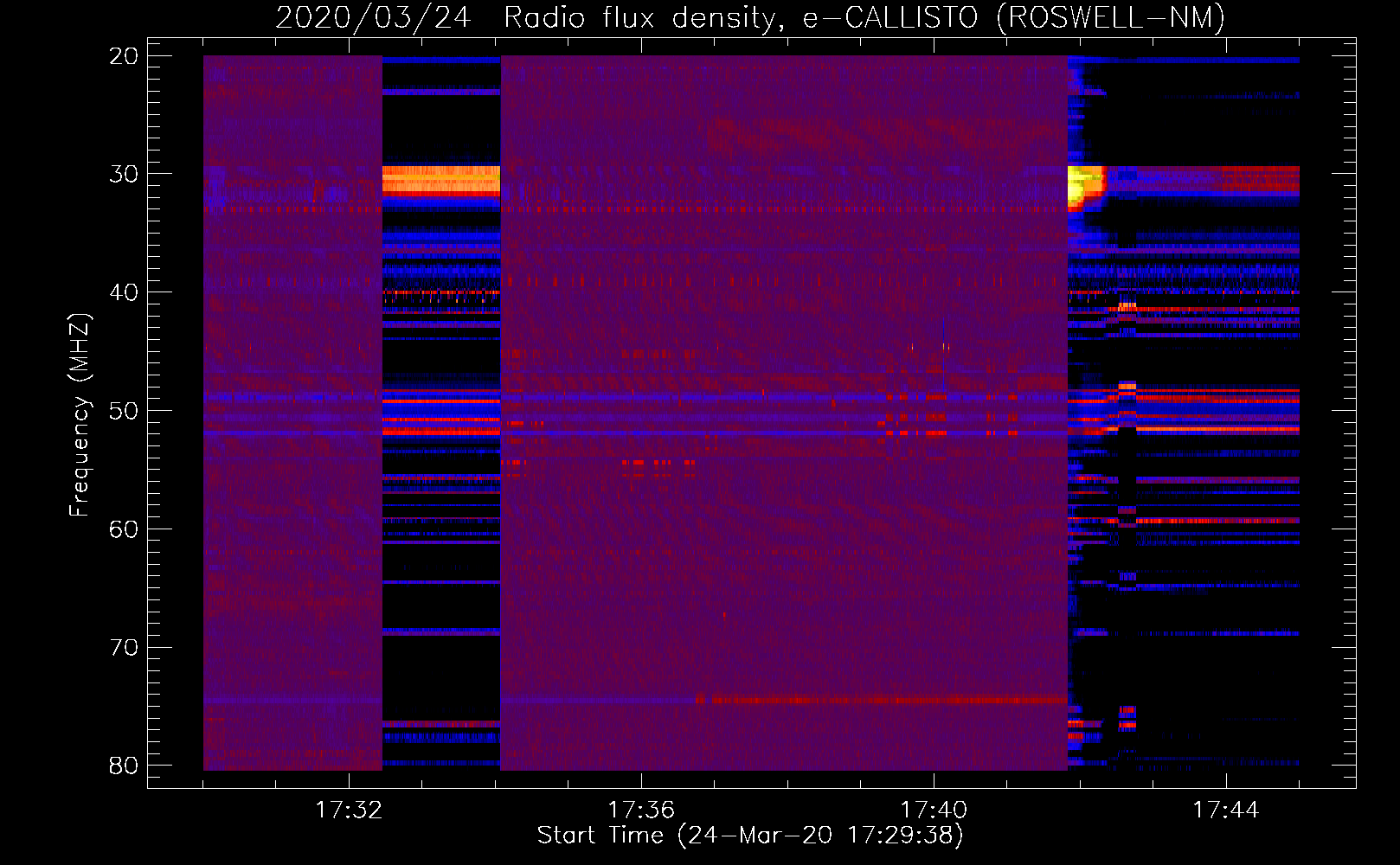The height and width of the screenshot is (865, 1400).
Task: Click the 50 frequency tick label
Action: click(x=124, y=411)
